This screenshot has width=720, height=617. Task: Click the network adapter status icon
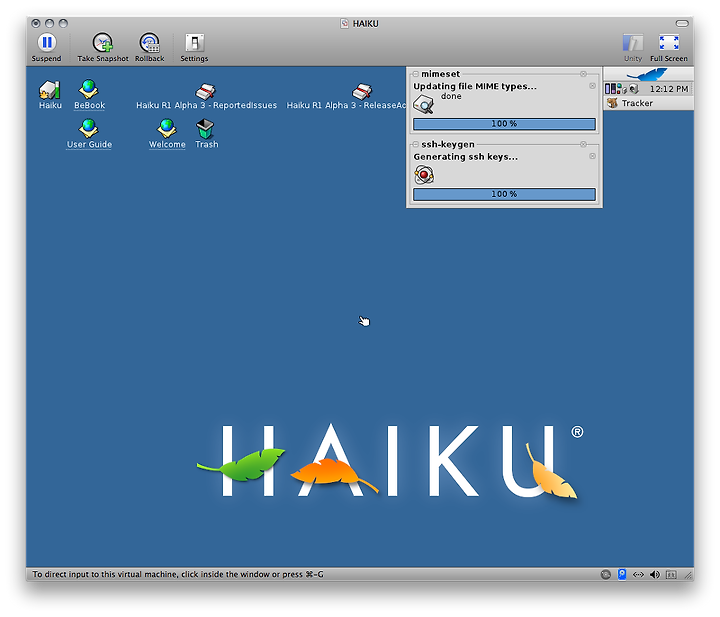pyautogui.click(x=638, y=574)
